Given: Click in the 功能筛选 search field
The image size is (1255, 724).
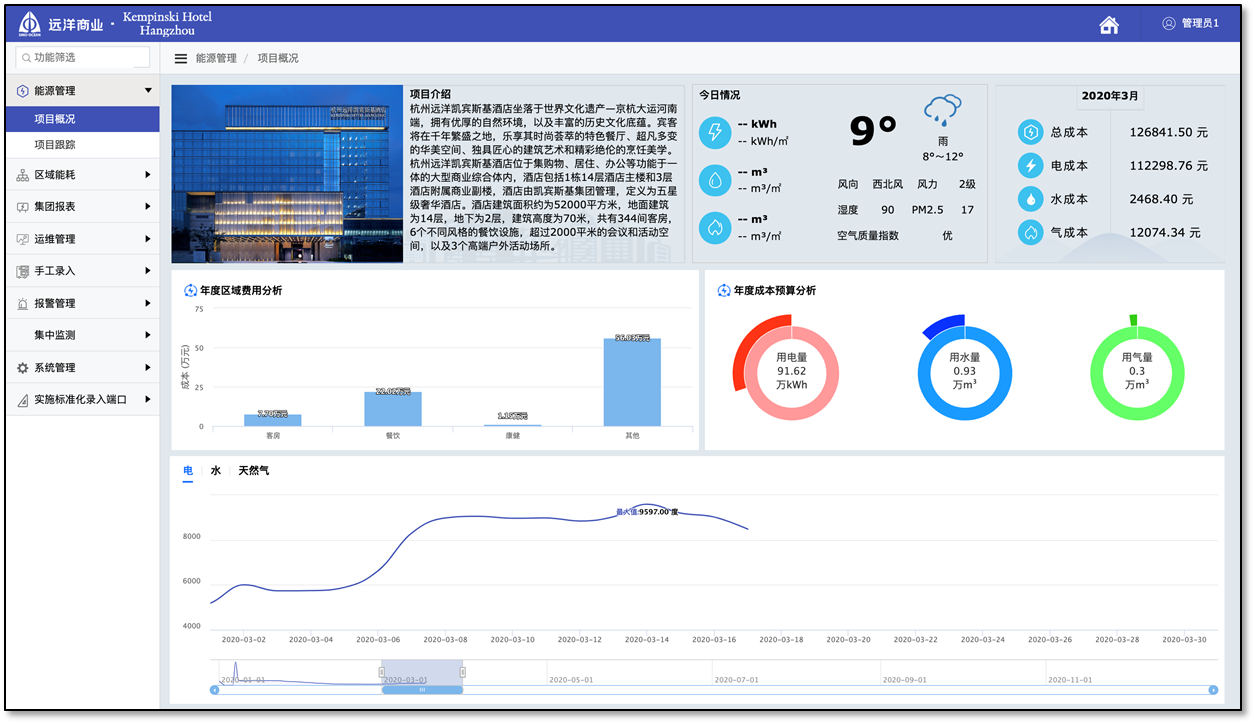Looking at the screenshot, I should coord(84,58).
